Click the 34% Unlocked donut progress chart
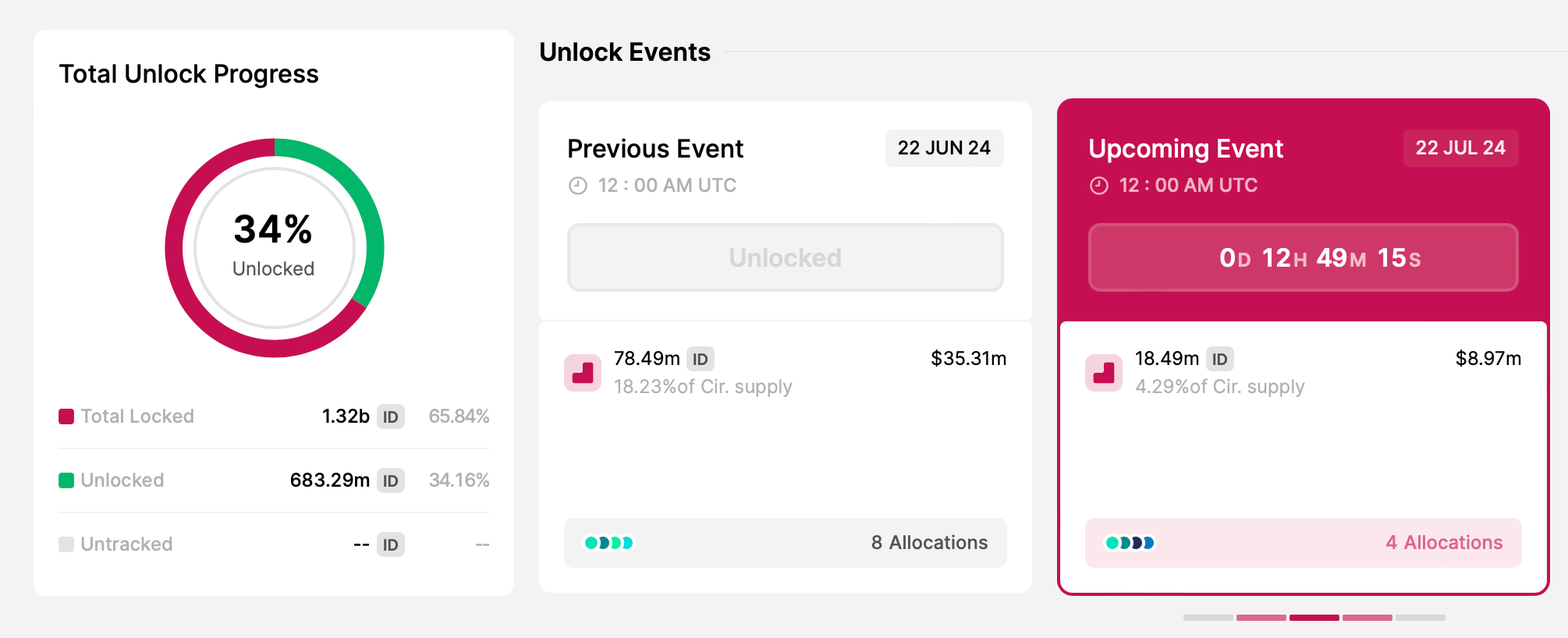 (x=274, y=248)
